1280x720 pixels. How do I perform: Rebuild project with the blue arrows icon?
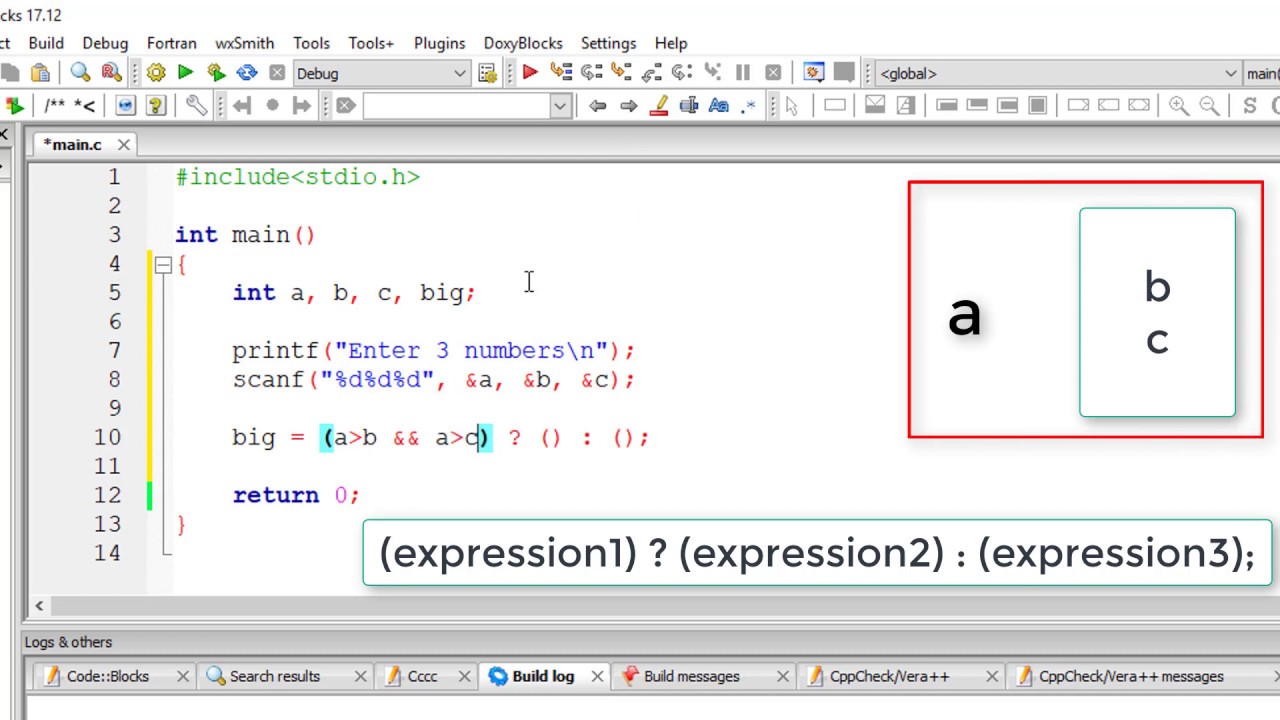[x=247, y=73]
